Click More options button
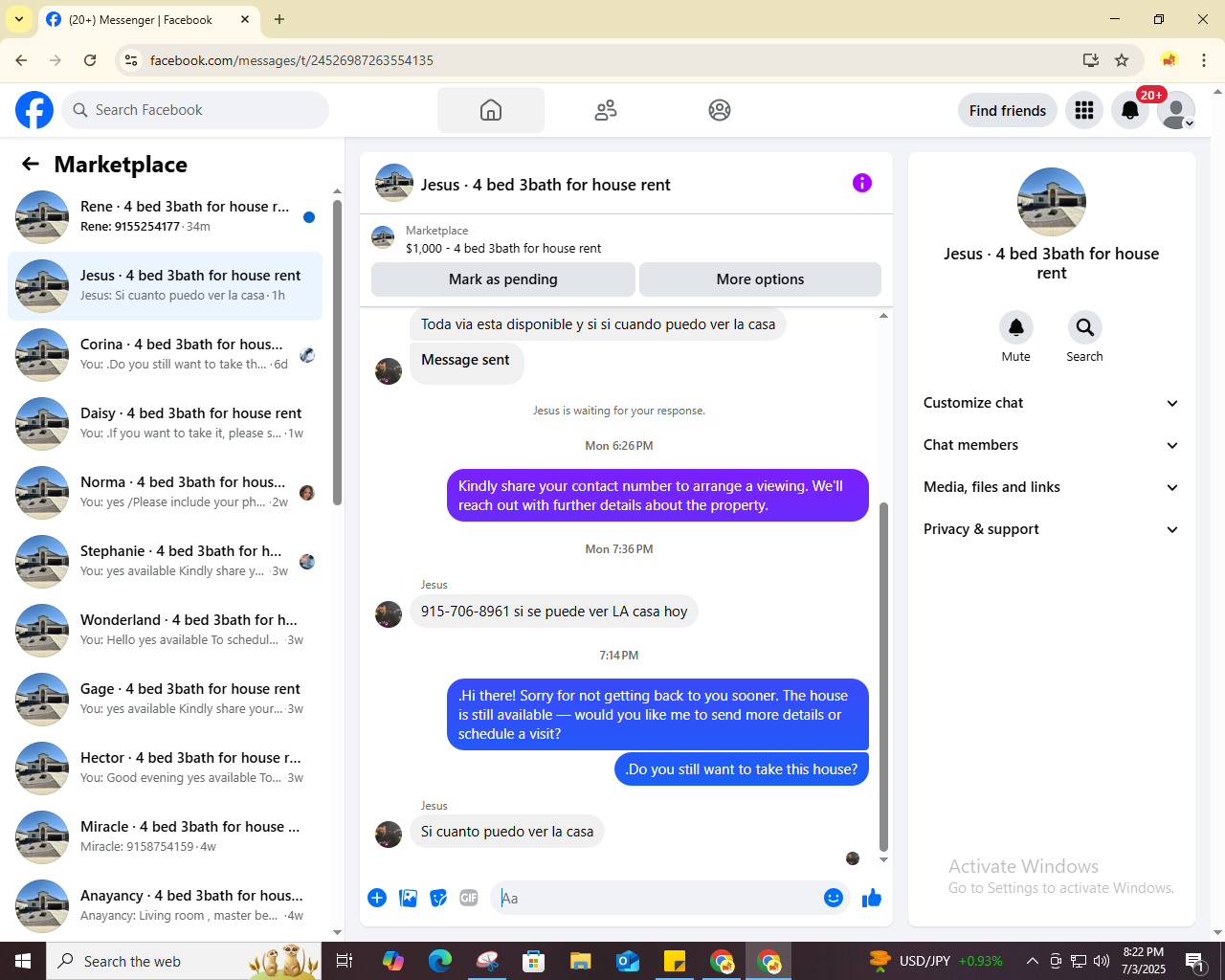This screenshot has height=980, width=1225. (x=761, y=279)
